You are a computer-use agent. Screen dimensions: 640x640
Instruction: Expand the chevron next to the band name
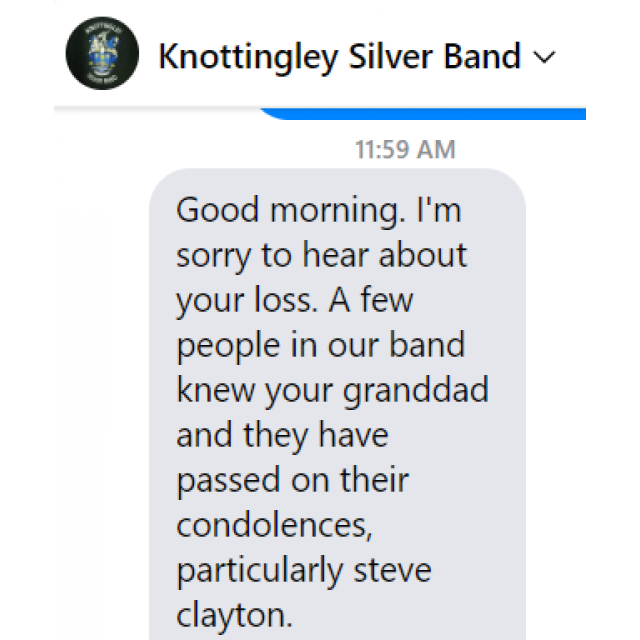click(x=544, y=58)
